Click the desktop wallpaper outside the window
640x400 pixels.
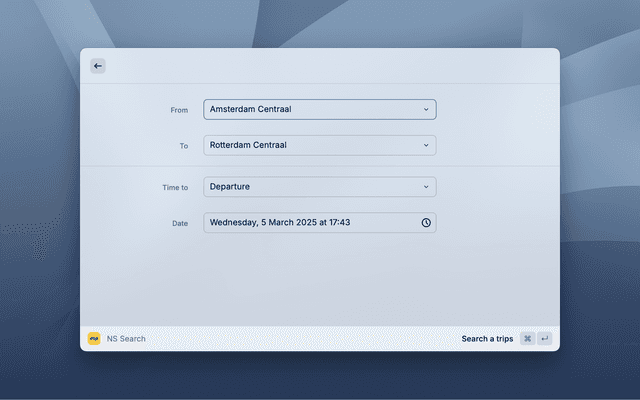[x=600, y=200]
